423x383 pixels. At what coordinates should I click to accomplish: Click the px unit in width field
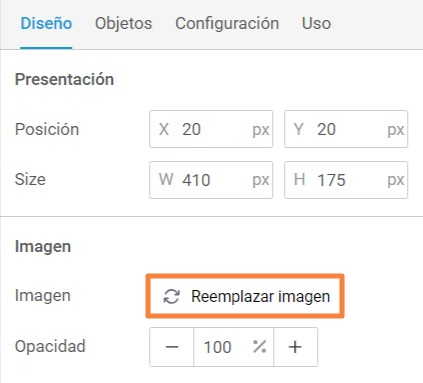coord(261,180)
